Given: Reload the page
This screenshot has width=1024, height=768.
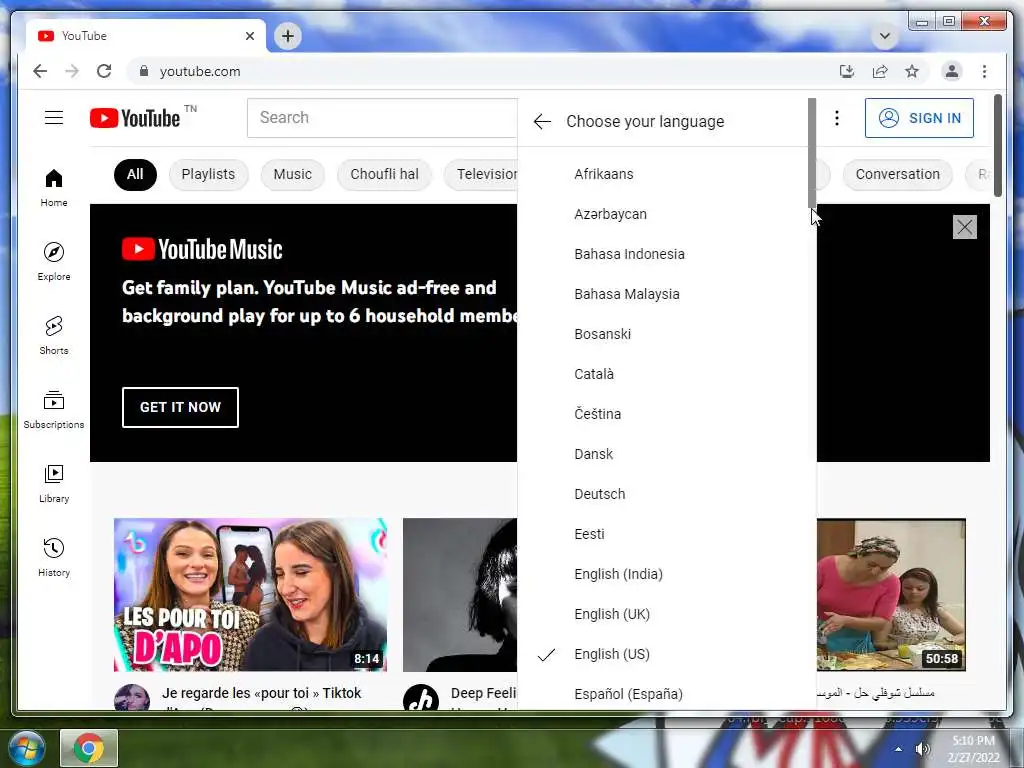Looking at the screenshot, I should coord(104,71).
